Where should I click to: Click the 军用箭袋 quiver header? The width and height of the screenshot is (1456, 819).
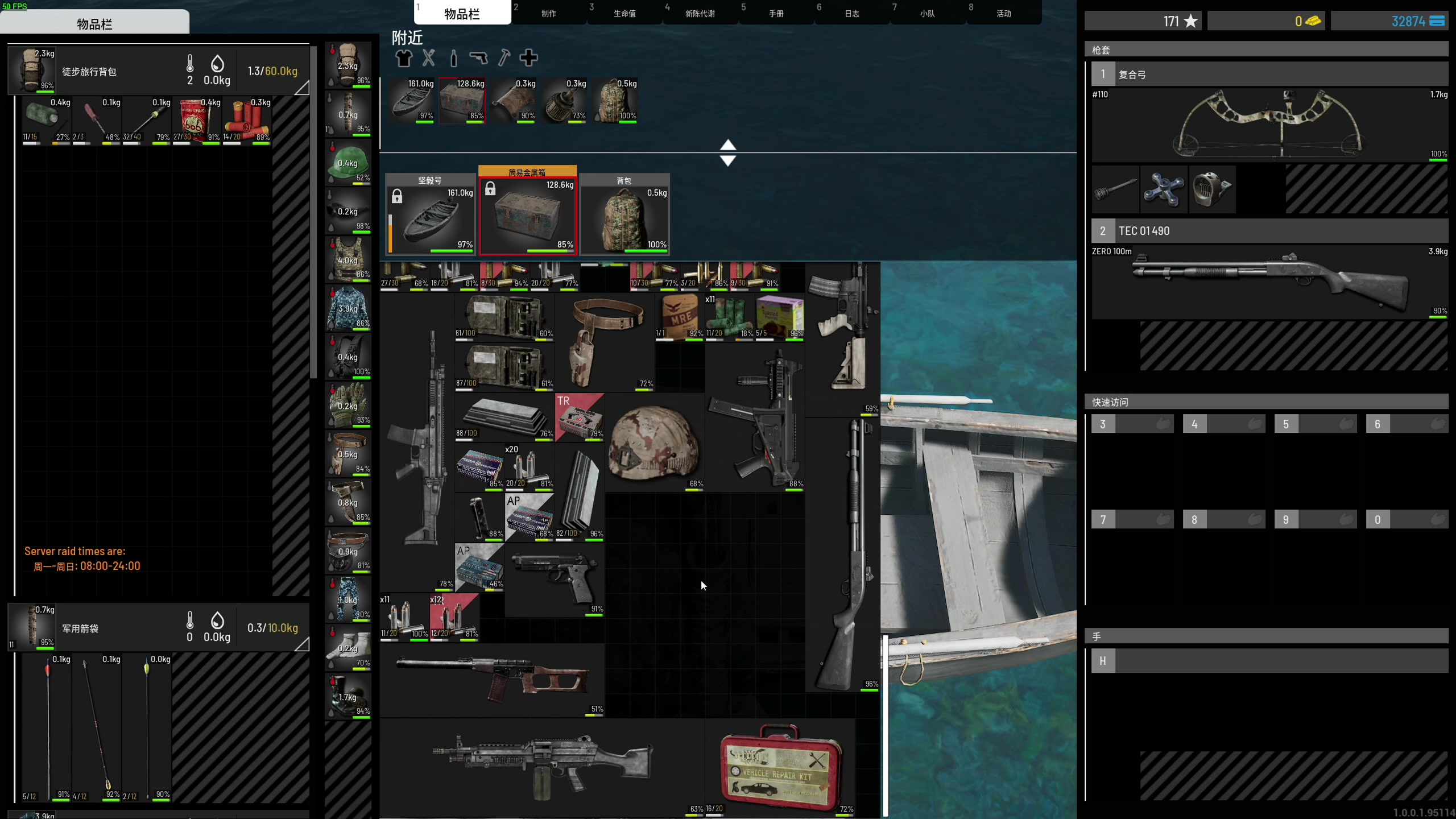click(158, 627)
